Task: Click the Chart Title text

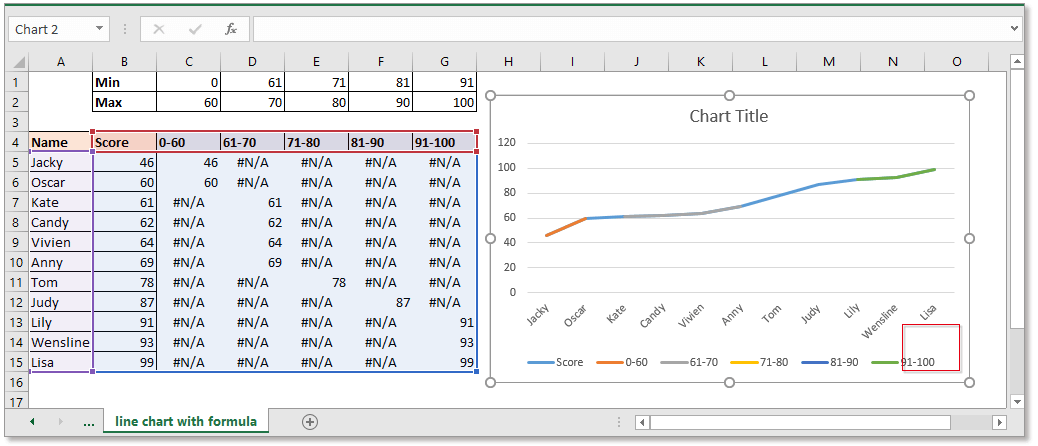Action: [729, 116]
